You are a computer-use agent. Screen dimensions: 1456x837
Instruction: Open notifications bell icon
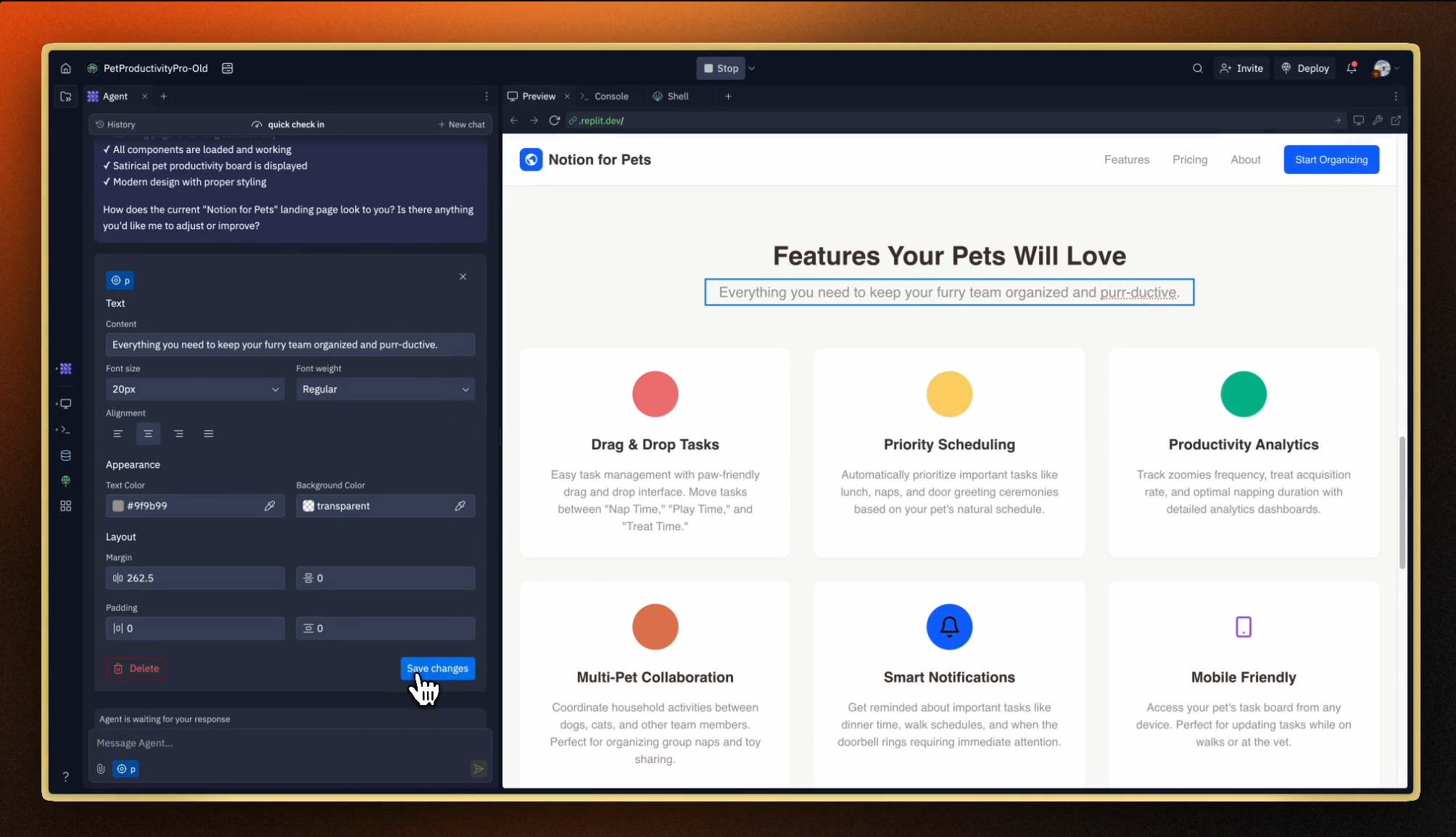(1351, 68)
